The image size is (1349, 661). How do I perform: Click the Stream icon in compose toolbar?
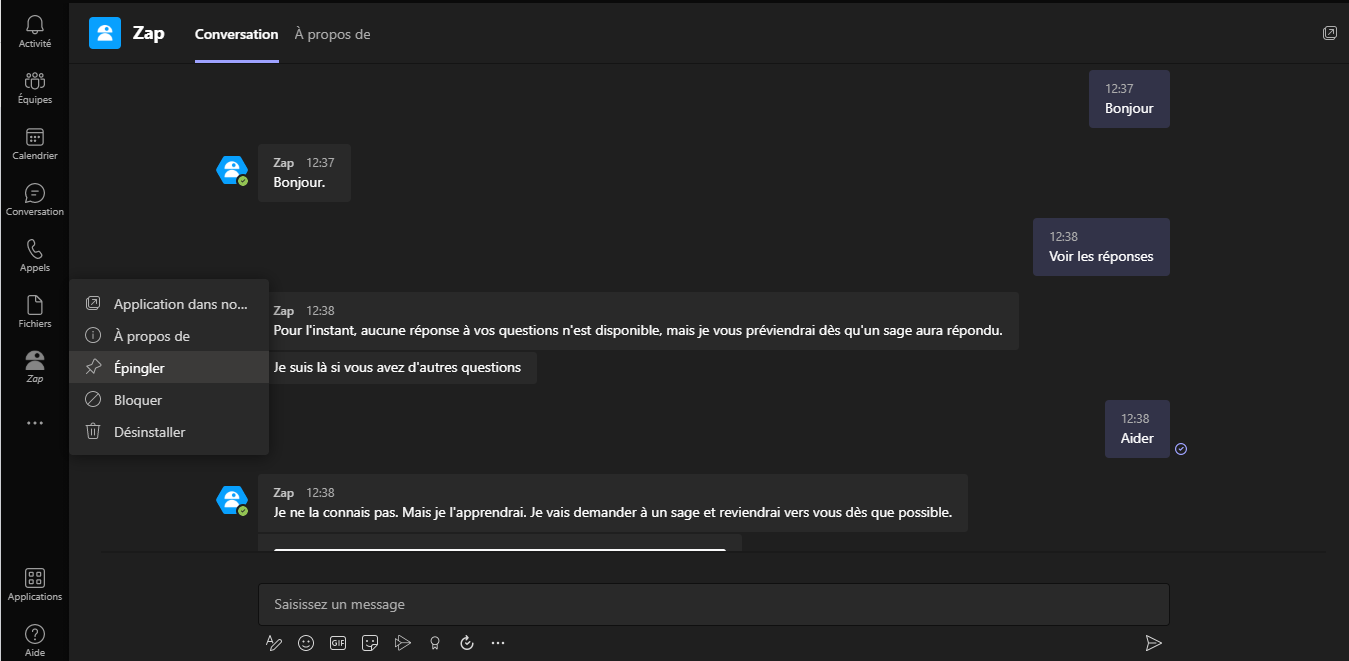(402, 643)
